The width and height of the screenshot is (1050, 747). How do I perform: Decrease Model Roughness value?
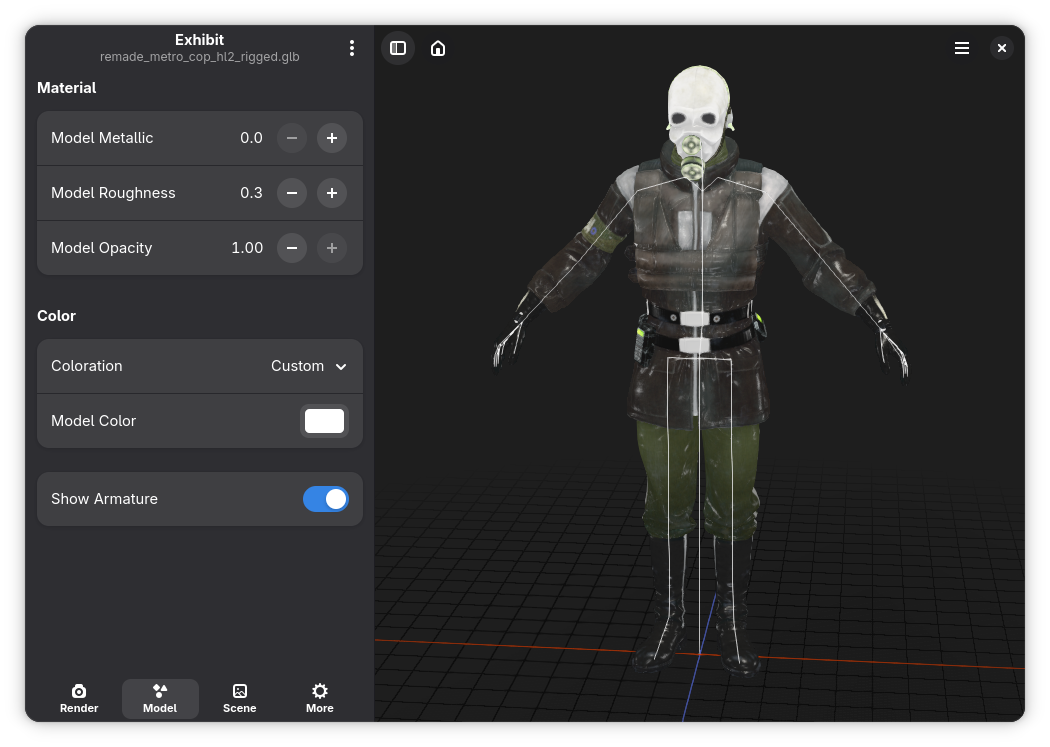(x=292, y=193)
